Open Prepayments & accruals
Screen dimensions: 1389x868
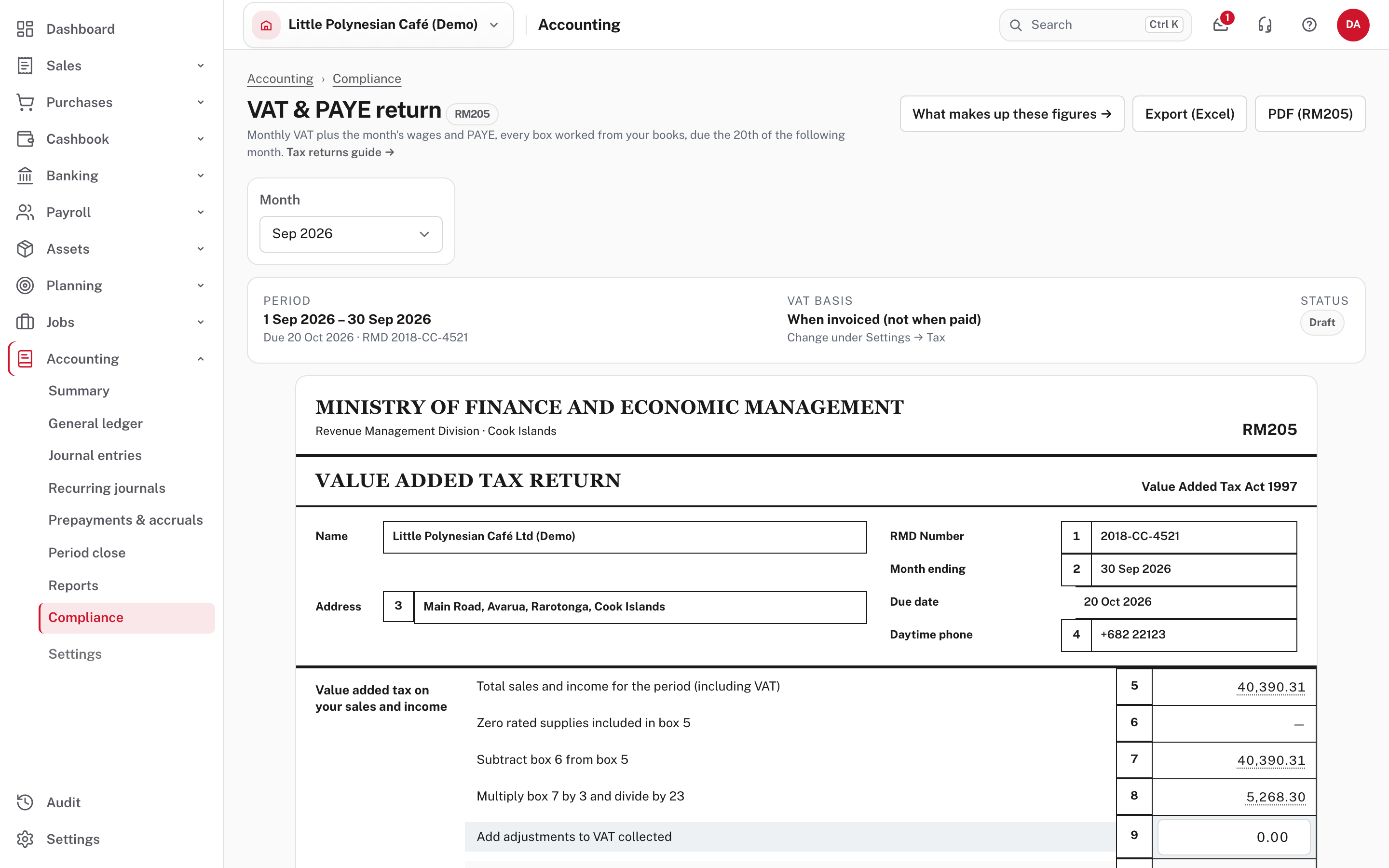pyautogui.click(x=126, y=519)
